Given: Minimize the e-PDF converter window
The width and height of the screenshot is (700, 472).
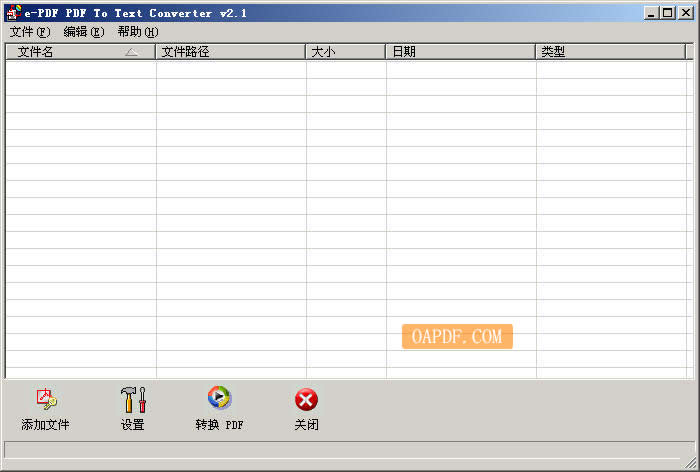Looking at the screenshot, I should tap(651, 13).
